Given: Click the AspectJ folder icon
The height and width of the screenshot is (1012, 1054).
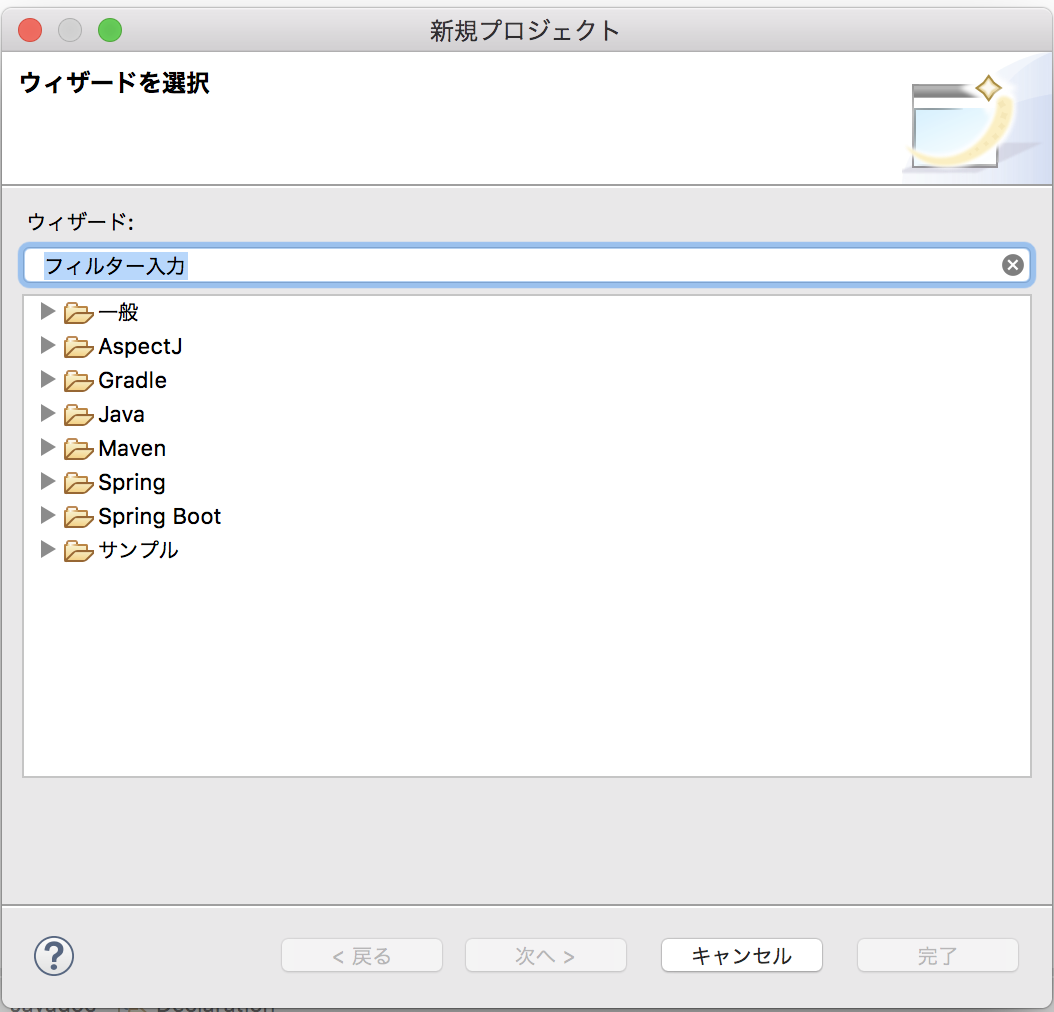Looking at the screenshot, I should click(x=79, y=347).
